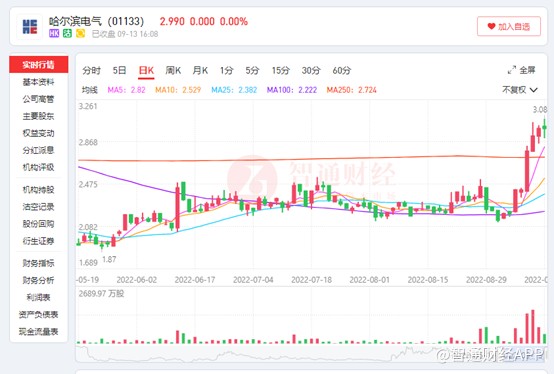Select the 60分 interval tab
This screenshot has width=554, height=374.
[342, 70]
